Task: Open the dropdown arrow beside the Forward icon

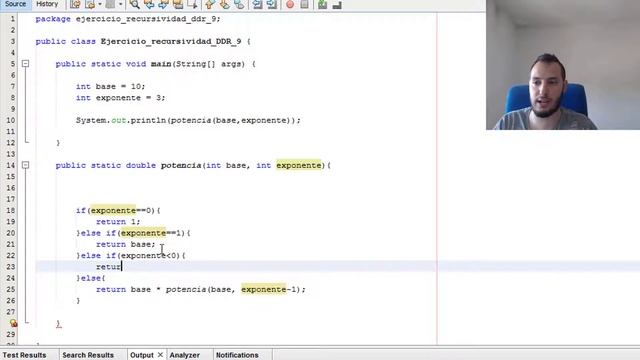Action: pos(120,4)
